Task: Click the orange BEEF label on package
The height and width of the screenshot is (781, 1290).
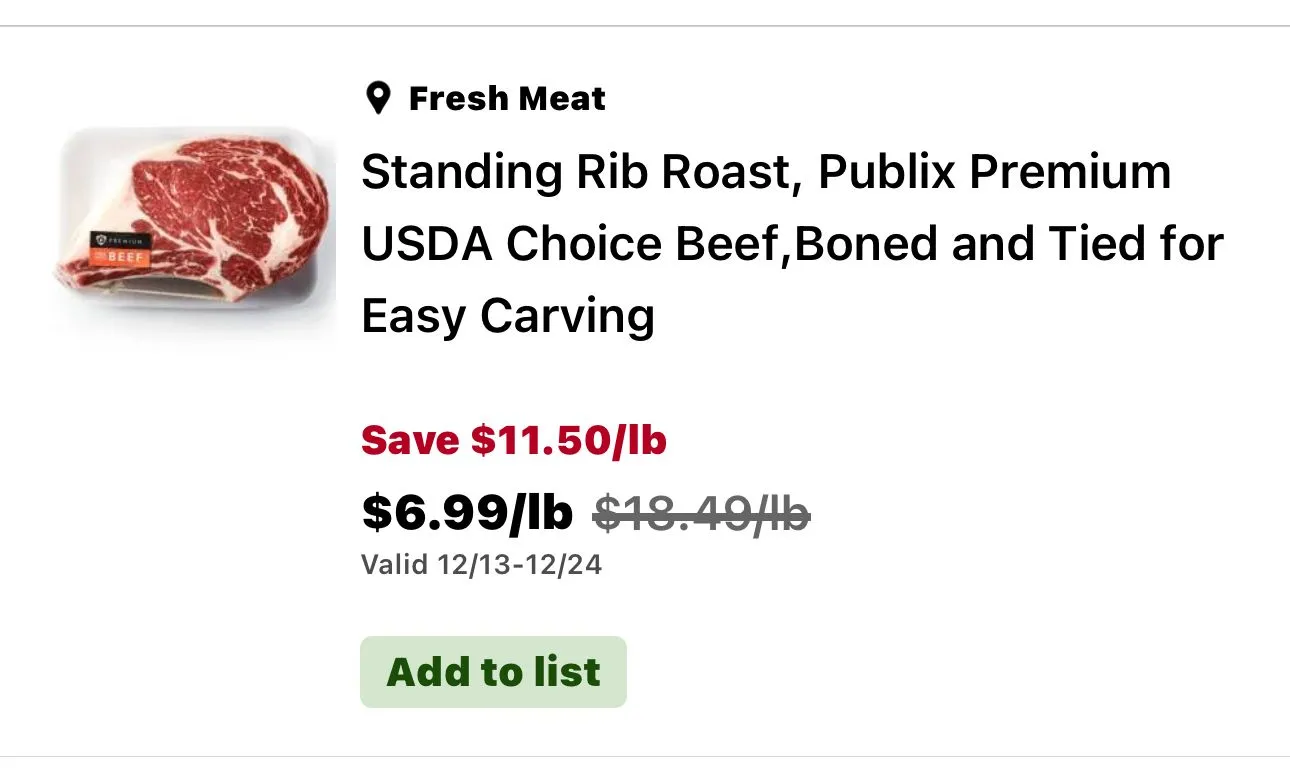Action: [x=120, y=257]
